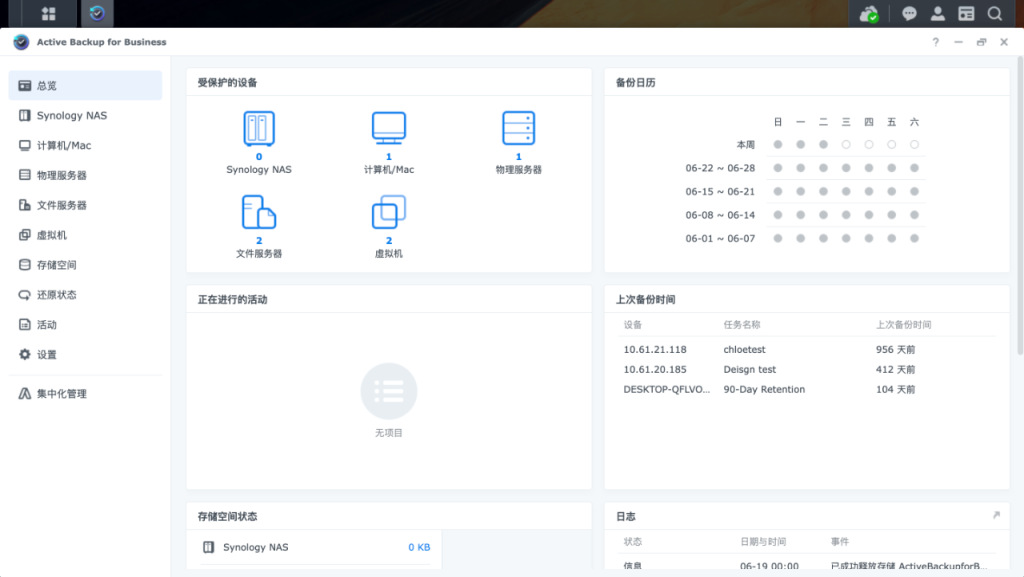Click the 物理服务器 protected device icon
1024x577 pixels.
pyautogui.click(x=519, y=128)
